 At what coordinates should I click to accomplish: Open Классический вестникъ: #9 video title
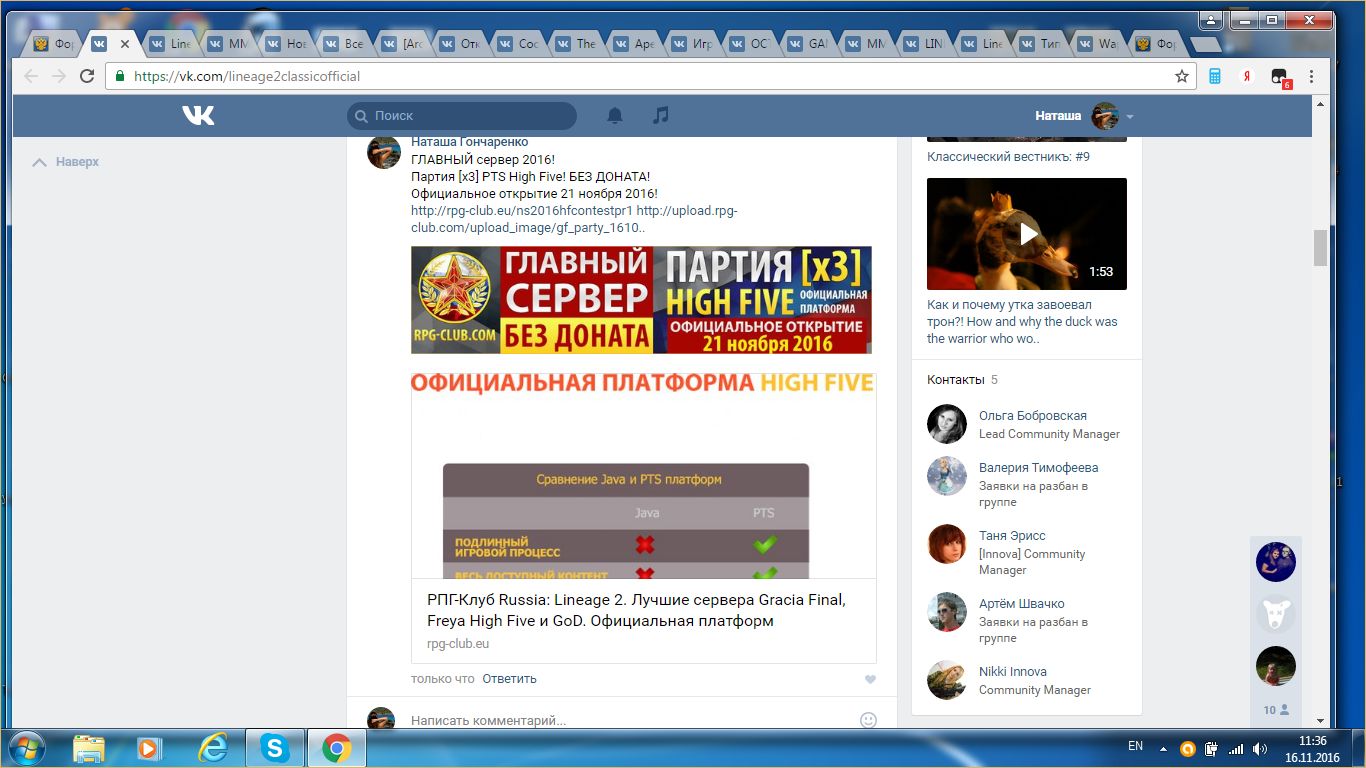coord(1008,156)
